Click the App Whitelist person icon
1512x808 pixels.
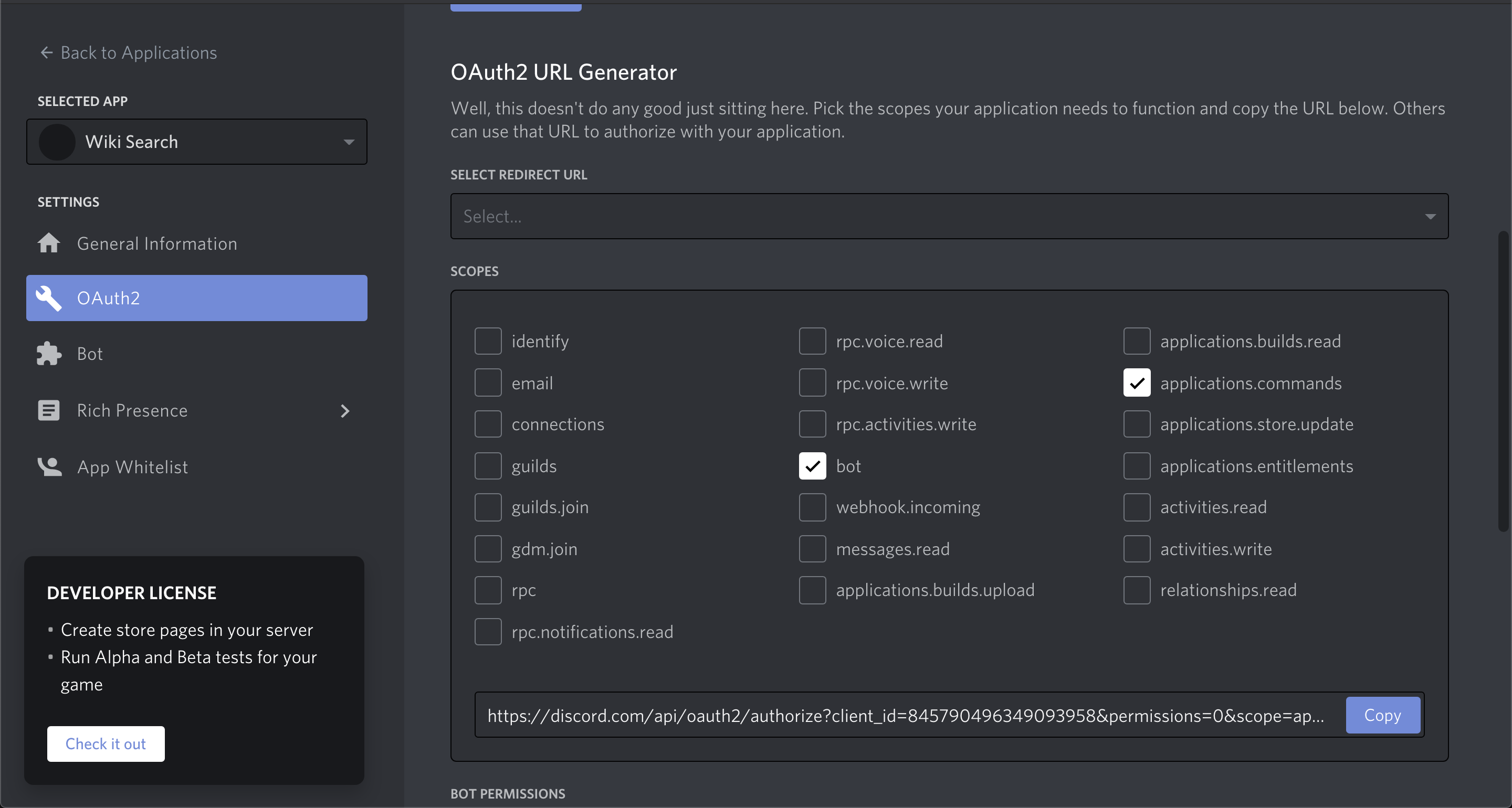(49, 467)
